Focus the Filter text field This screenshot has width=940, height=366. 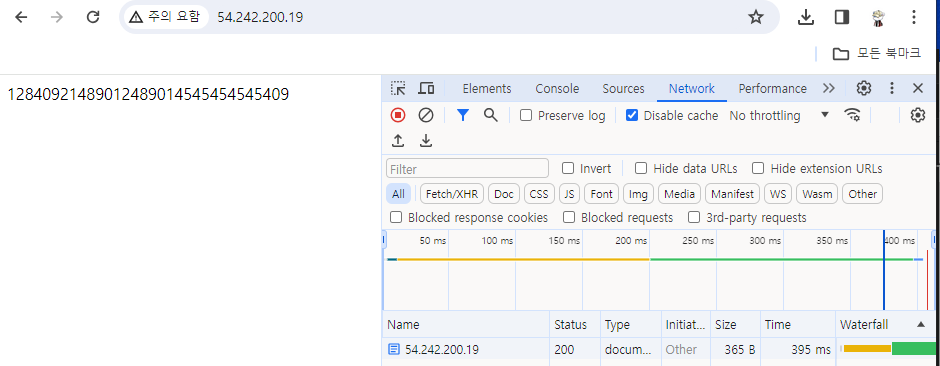coord(467,168)
